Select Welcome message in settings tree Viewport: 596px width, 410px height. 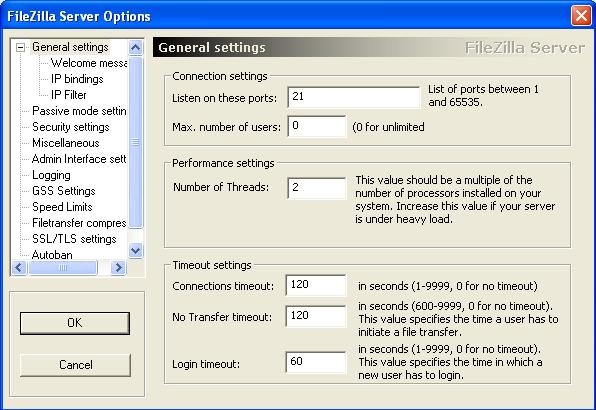tap(89, 63)
